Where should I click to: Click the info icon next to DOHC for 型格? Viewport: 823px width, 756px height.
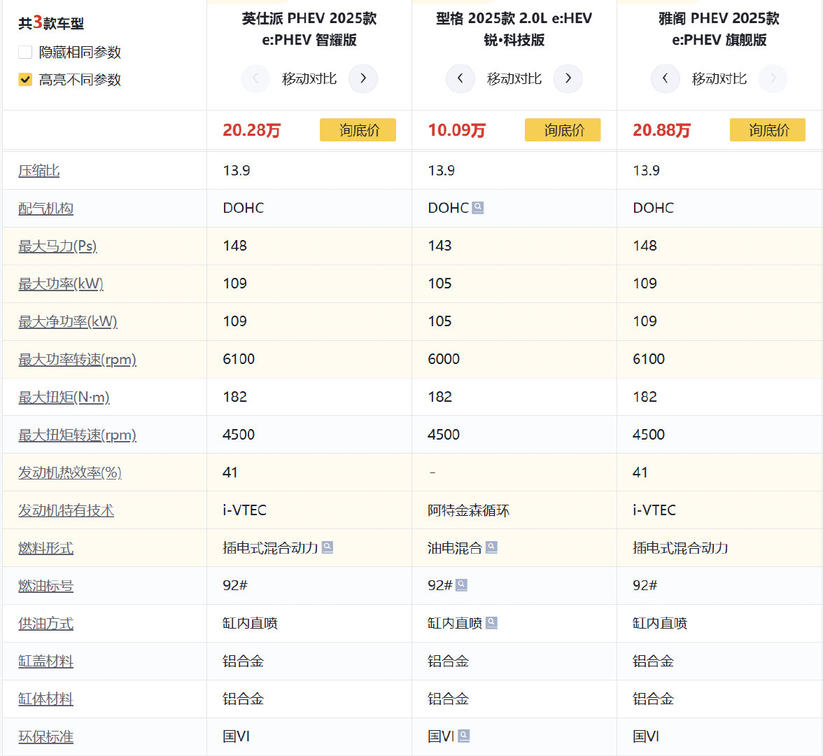478,208
